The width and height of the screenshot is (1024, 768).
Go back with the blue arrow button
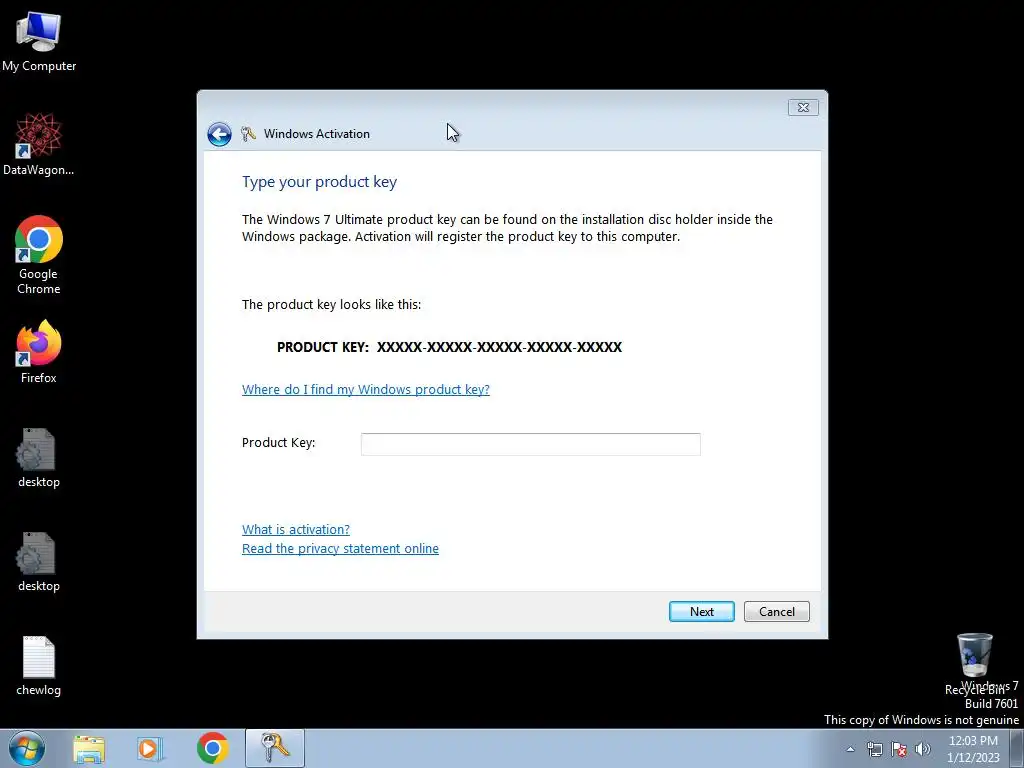(x=219, y=134)
